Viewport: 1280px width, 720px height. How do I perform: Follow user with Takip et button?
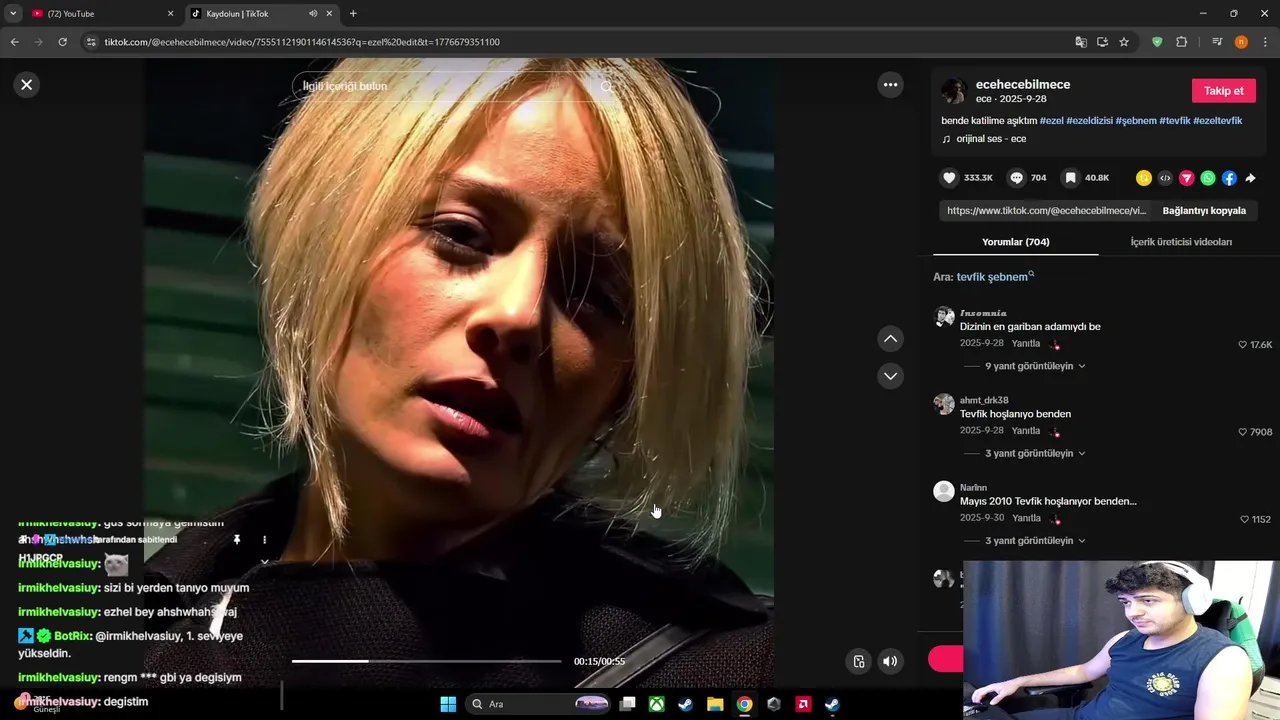pos(1223,91)
